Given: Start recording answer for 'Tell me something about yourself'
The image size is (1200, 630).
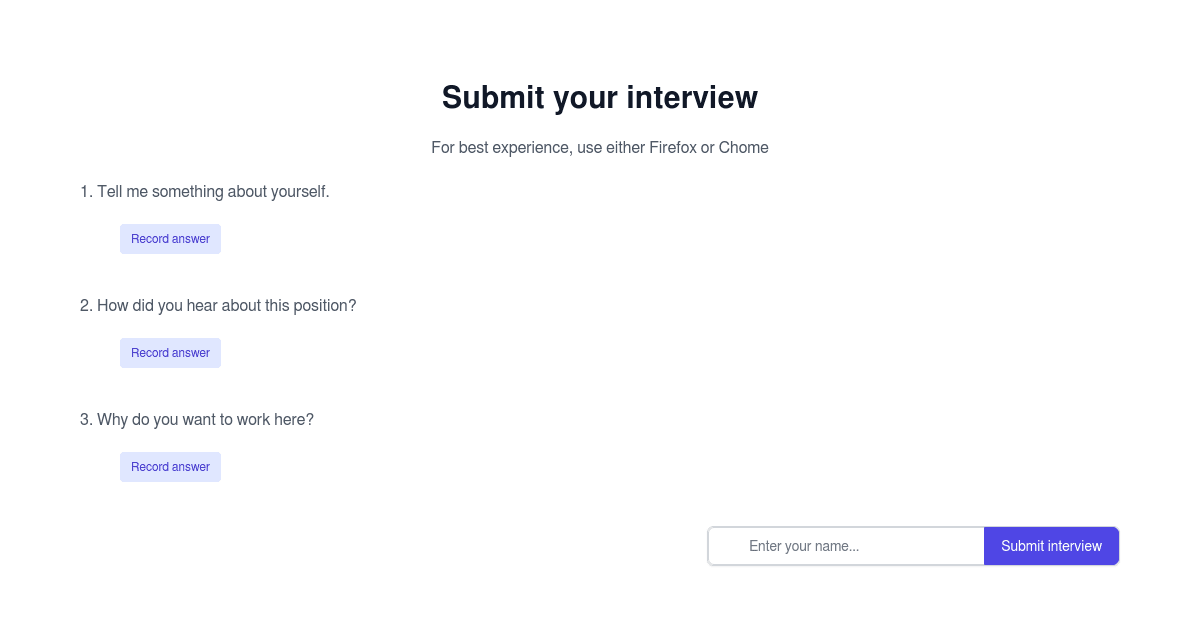Looking at the screenshot, I should coord(170,238).
